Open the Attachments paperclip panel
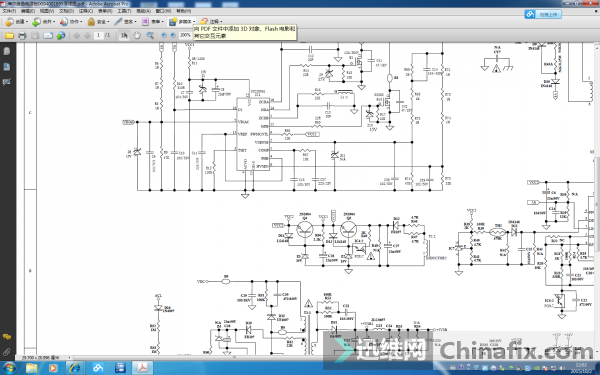Image resolution: width=600 pixels, height=375 pixels. point(7,351)
